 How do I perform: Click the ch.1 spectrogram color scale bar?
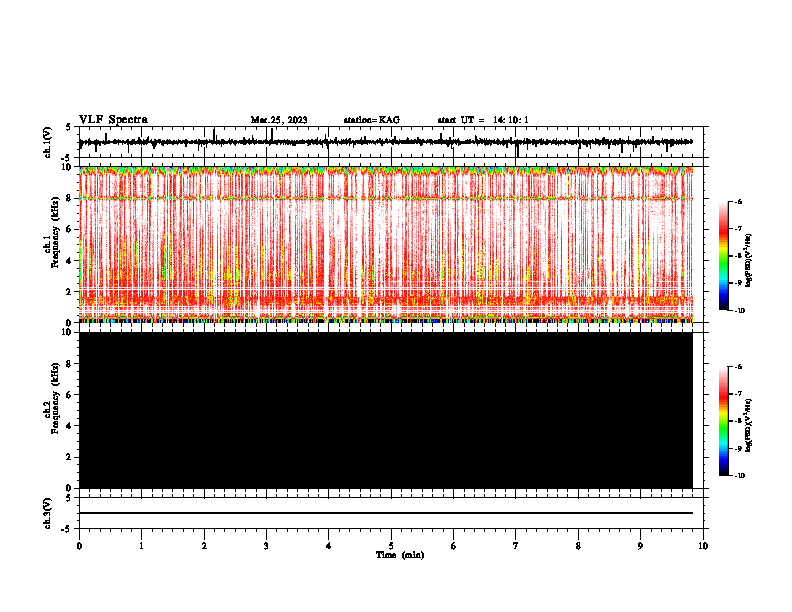coord(724,256)
